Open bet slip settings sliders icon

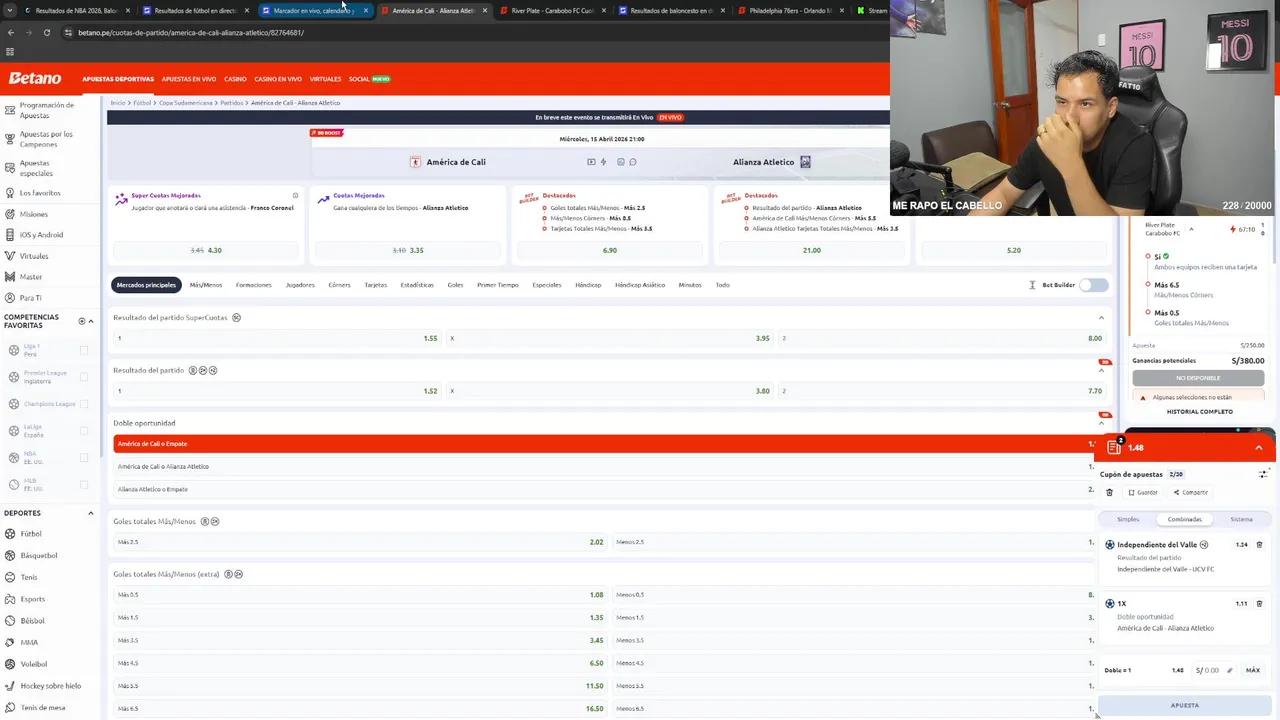point(1264,474)
